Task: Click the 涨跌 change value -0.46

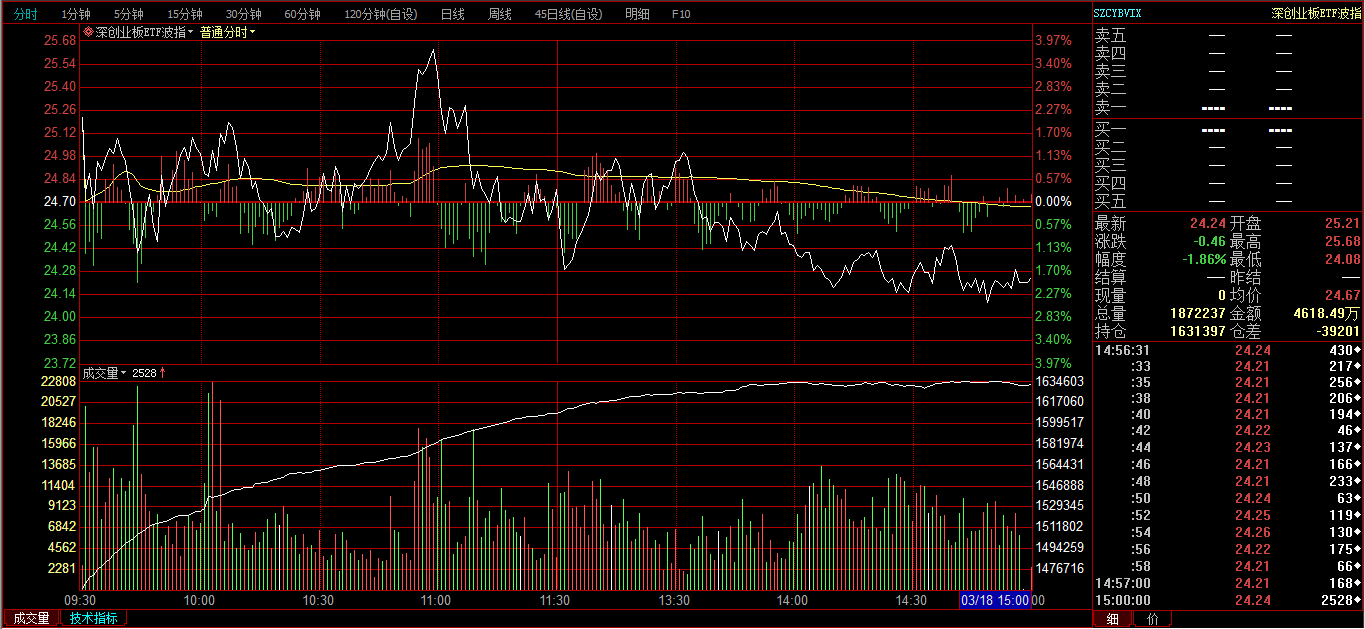Action: (x=1208, y=241)
